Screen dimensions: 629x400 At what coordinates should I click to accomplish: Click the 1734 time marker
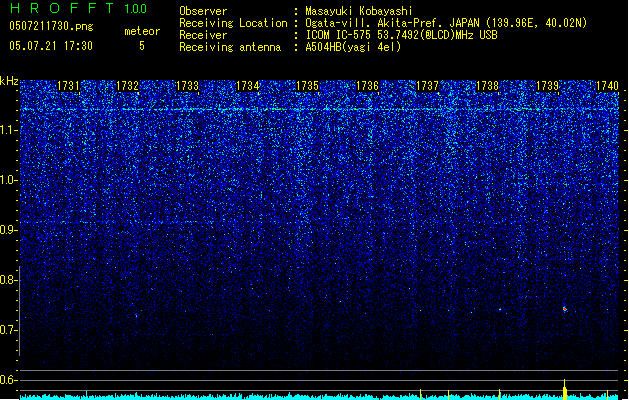(x=248, y=86)
